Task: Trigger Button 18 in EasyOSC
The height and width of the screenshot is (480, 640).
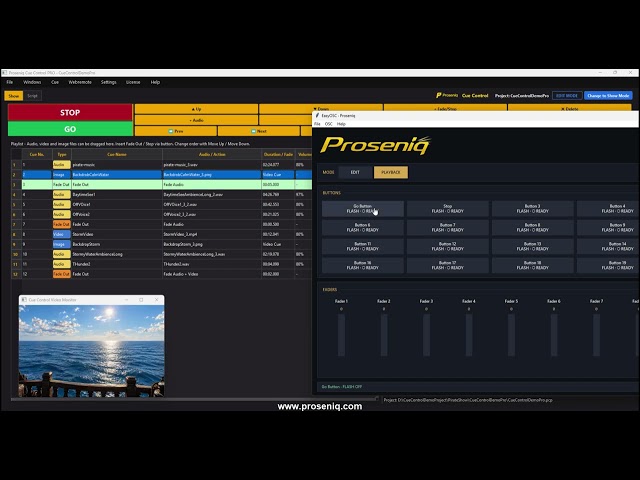Action: click(x=533, y=265)
